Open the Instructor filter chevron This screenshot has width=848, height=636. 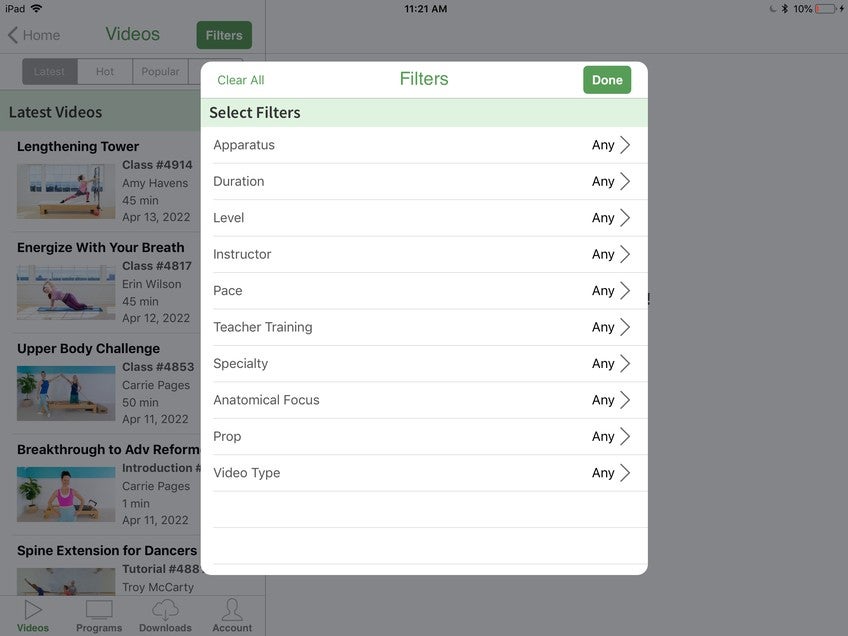click(x=625, y=254)
